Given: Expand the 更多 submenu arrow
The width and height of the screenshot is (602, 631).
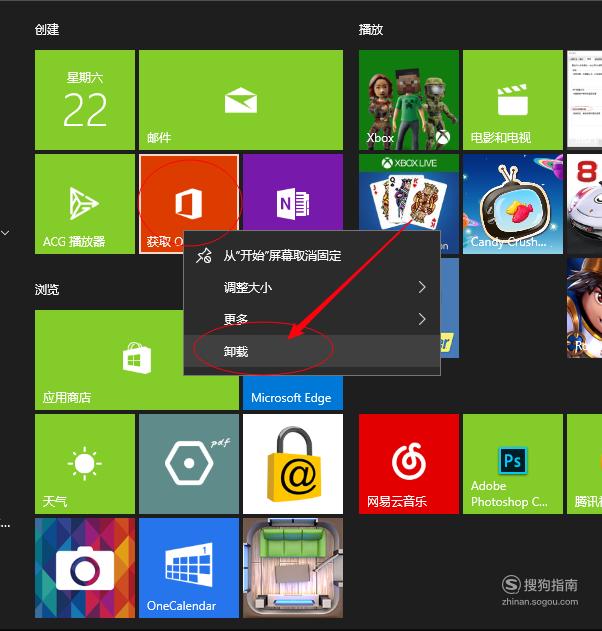Looking at the screenshot, I should coord(421,319).
